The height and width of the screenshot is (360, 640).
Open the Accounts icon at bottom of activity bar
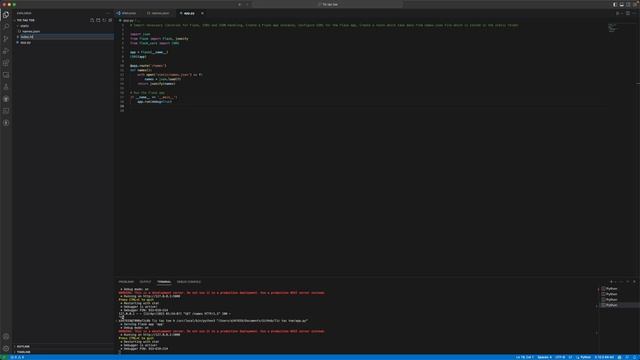(x=6, y=337)
